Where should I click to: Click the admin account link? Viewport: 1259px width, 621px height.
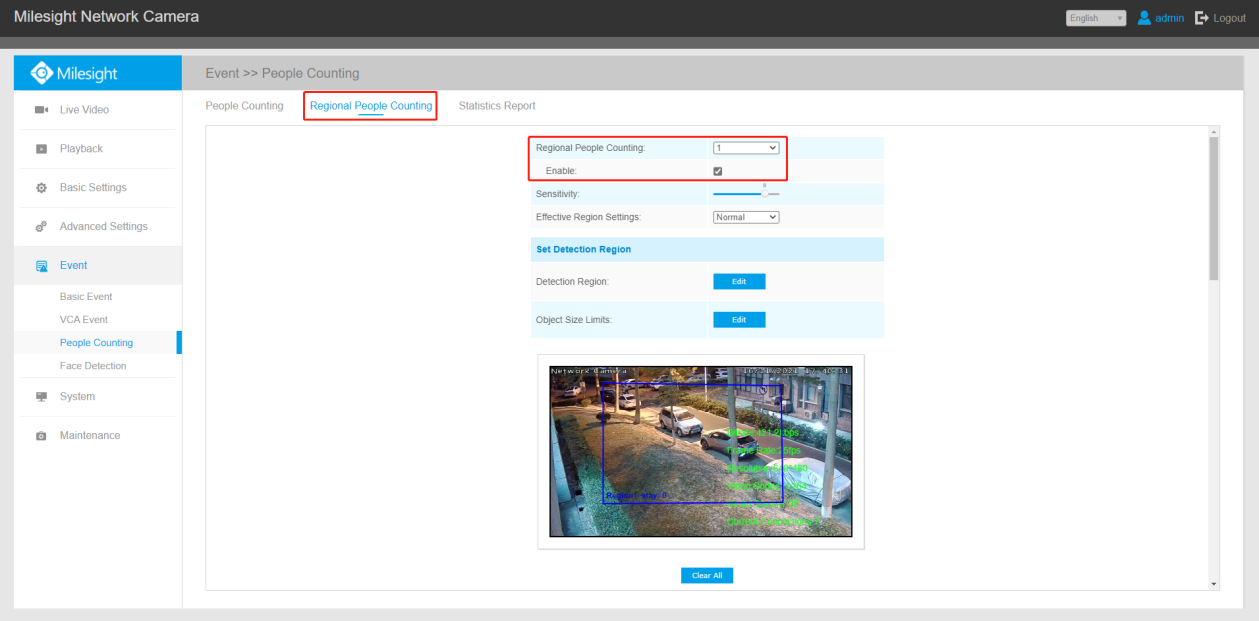click(1169, 18)
